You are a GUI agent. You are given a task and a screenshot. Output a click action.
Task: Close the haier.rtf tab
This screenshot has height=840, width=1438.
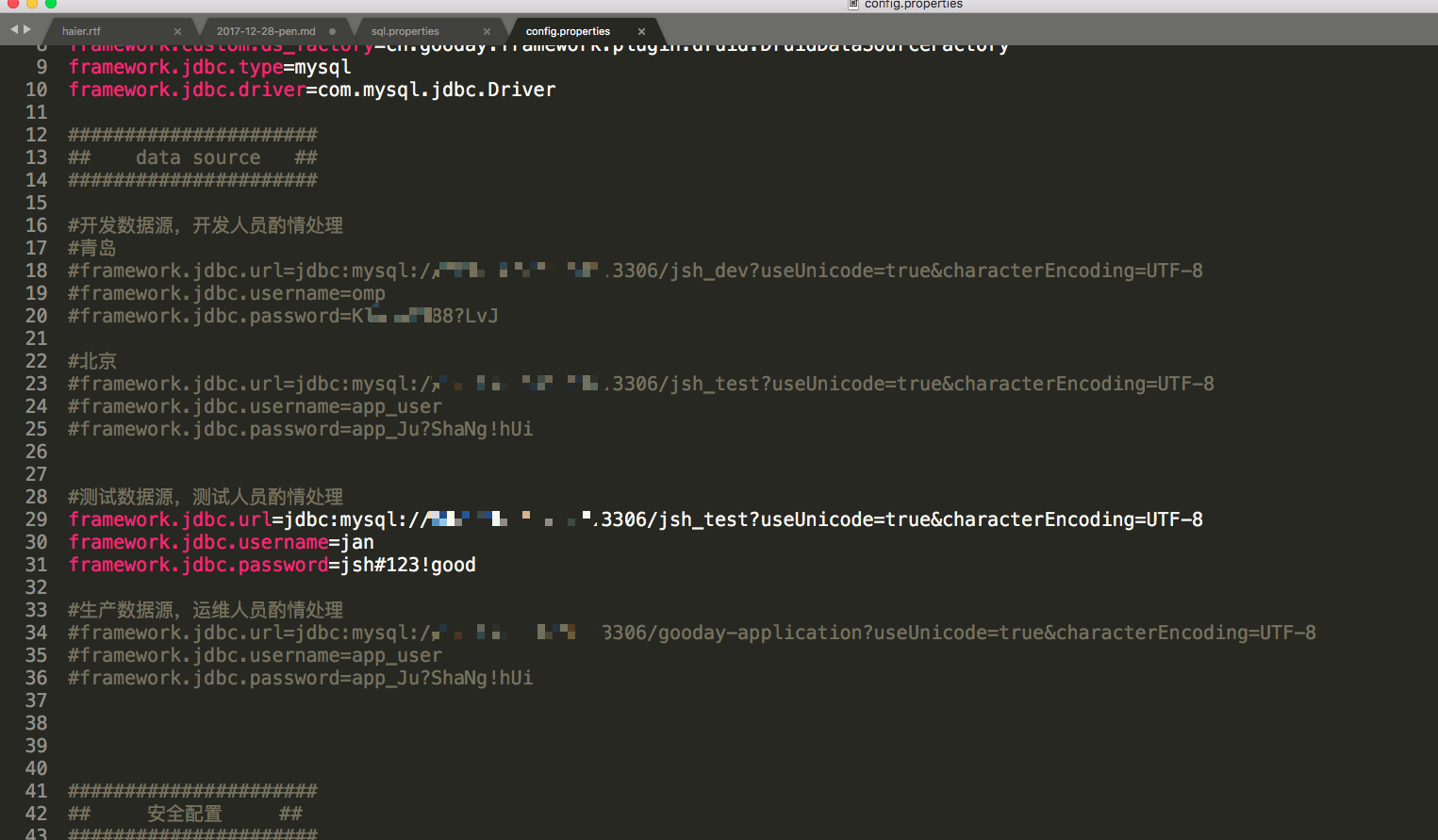pyautogui.click(x=177, y=31)
